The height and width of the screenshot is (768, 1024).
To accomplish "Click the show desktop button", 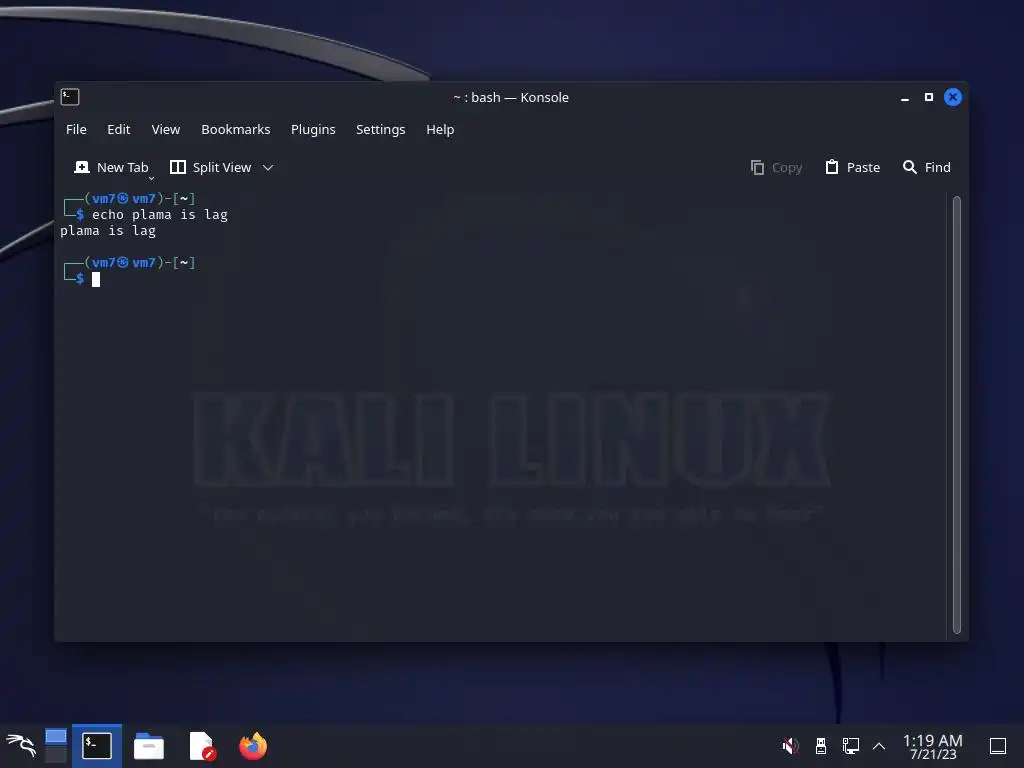I will point(998,746).
